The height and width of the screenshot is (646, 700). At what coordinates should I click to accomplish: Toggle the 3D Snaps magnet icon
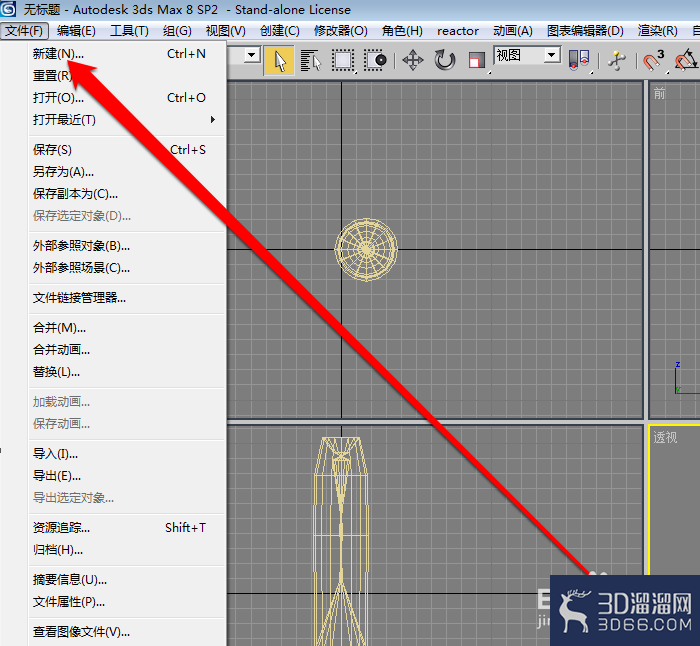pos(654,60)
